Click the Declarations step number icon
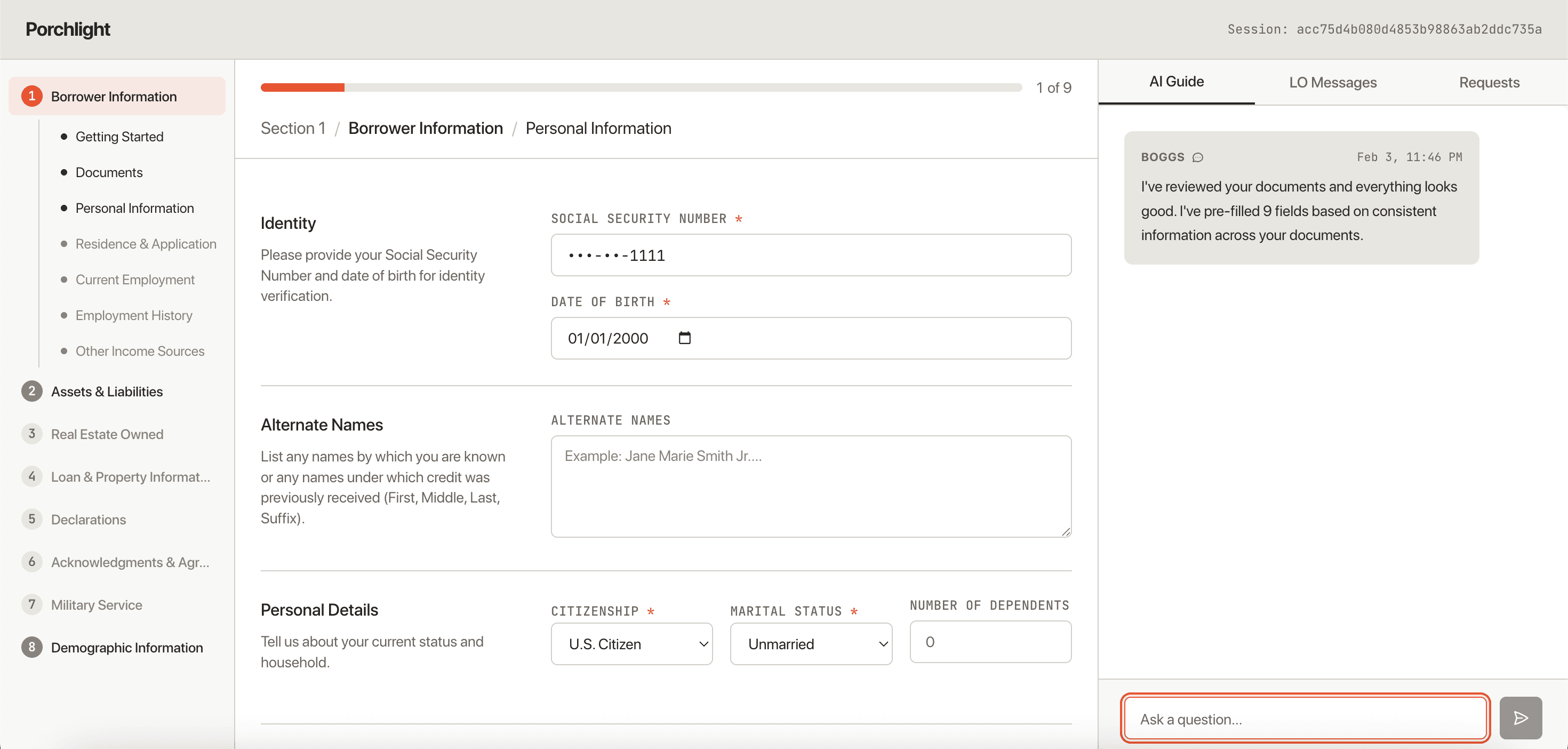 point(31,519)
